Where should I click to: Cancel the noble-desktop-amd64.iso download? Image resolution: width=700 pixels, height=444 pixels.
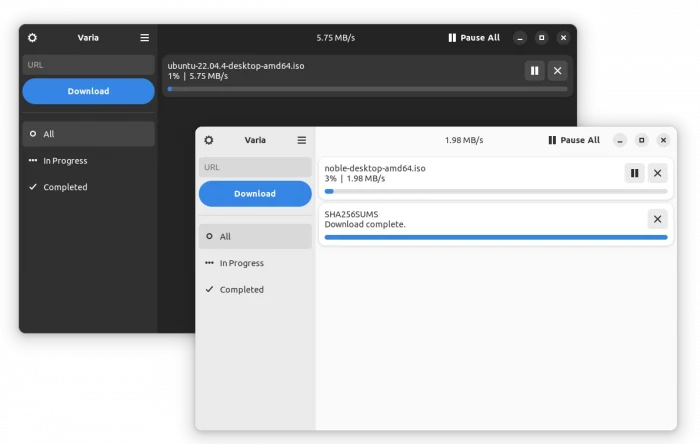point(657,173)
